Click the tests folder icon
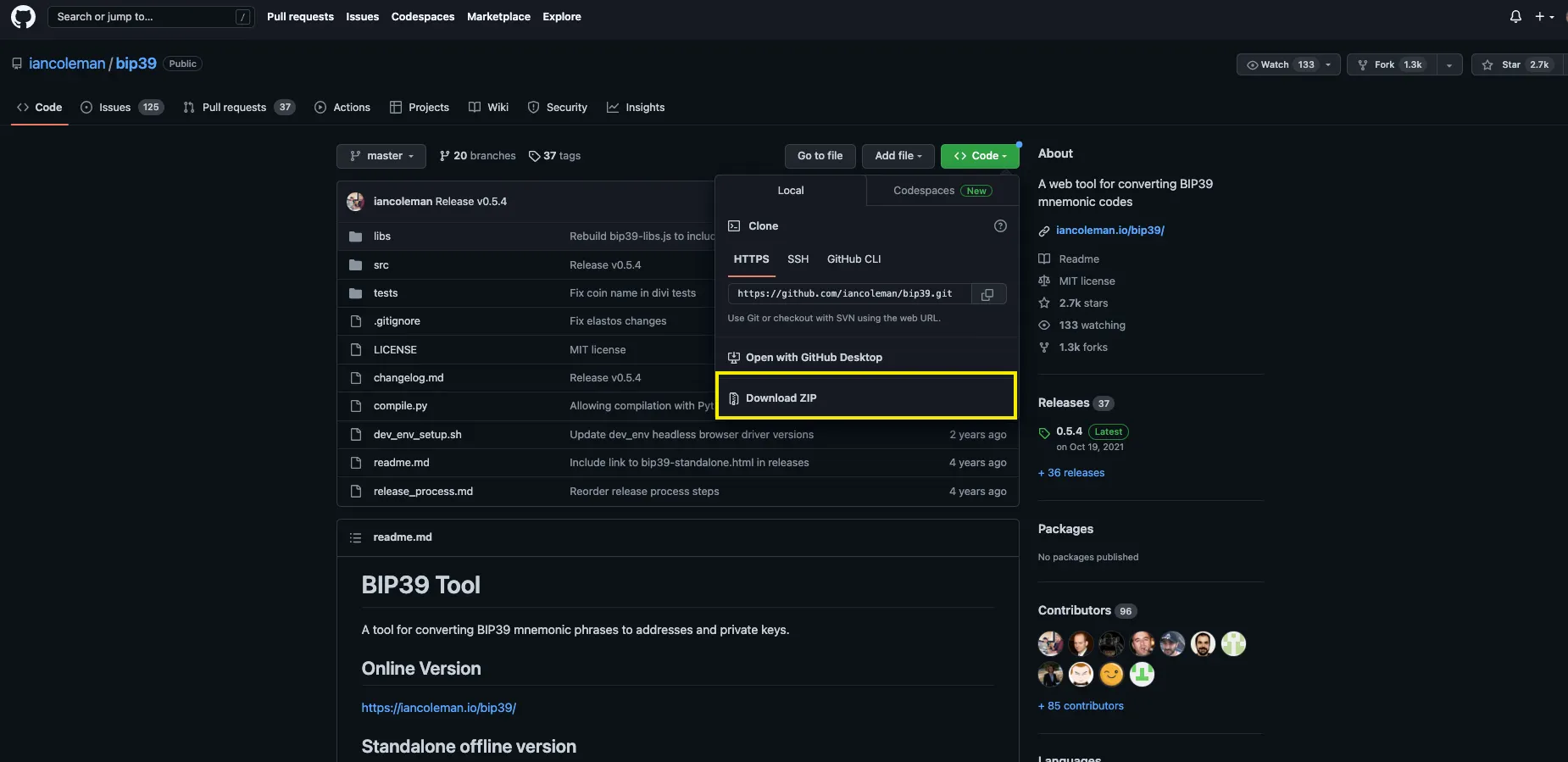 (x=356, y=293)
